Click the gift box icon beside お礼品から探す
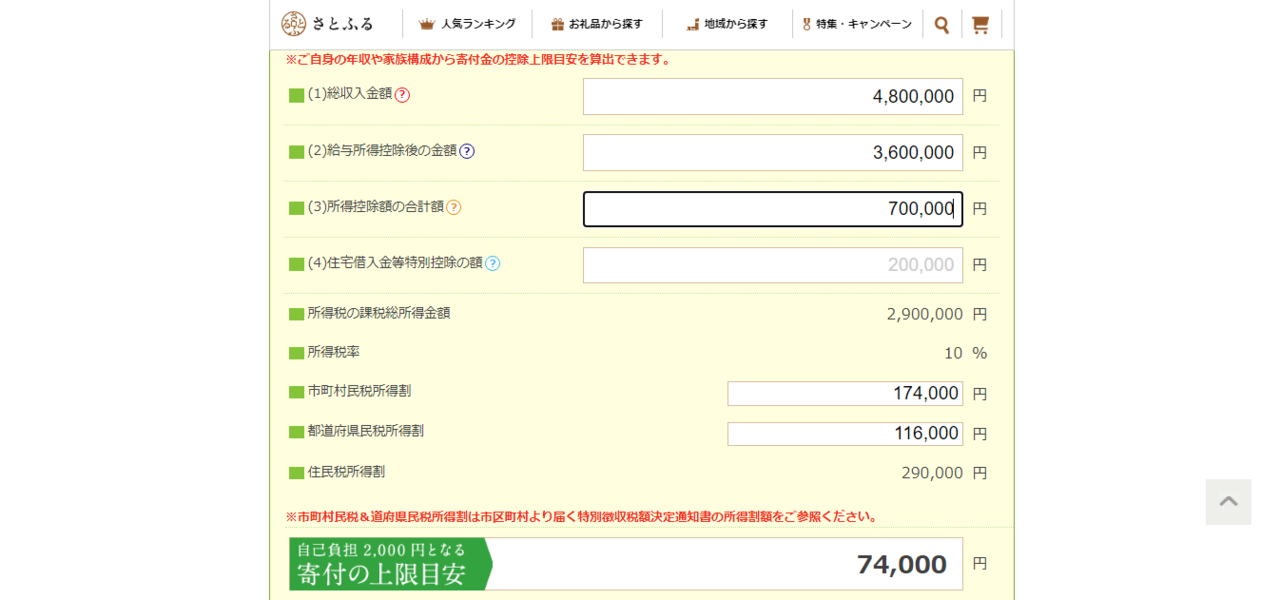 (x=558, y=24)
